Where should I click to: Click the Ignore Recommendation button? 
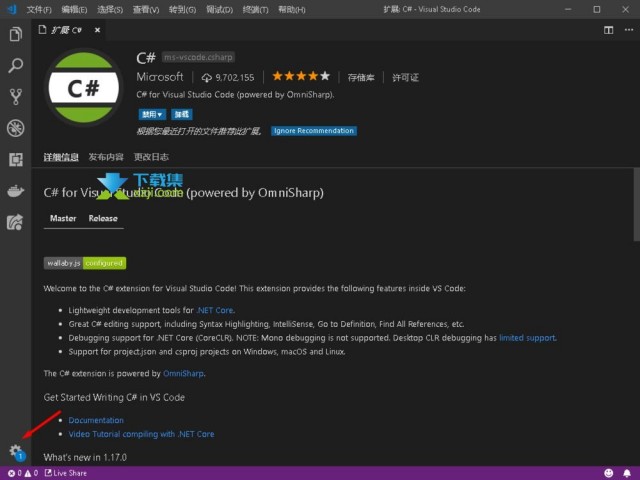[313, 131]
